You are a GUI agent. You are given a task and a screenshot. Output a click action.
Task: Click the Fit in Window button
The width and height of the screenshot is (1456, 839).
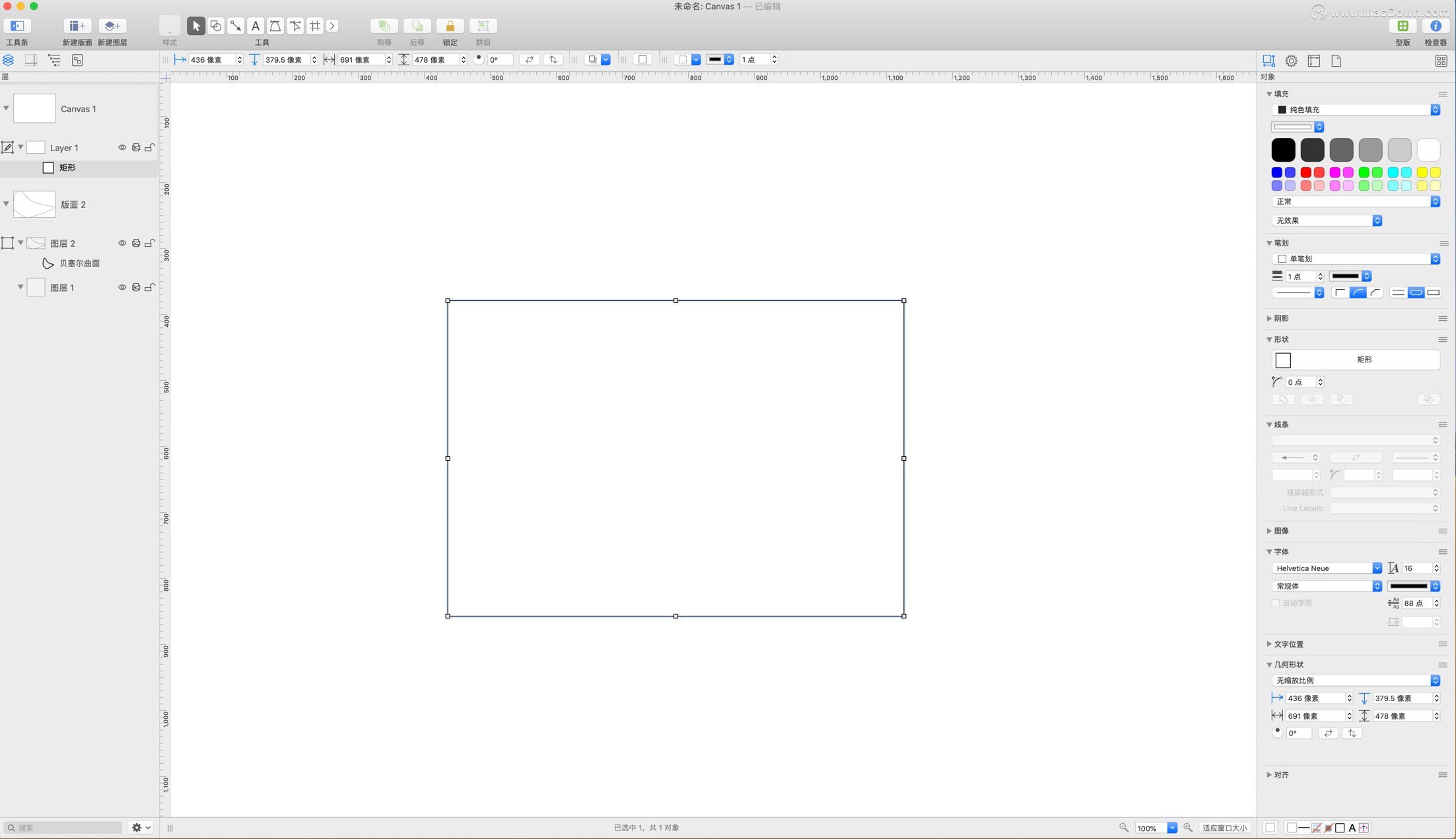(x=1224, y=828)
